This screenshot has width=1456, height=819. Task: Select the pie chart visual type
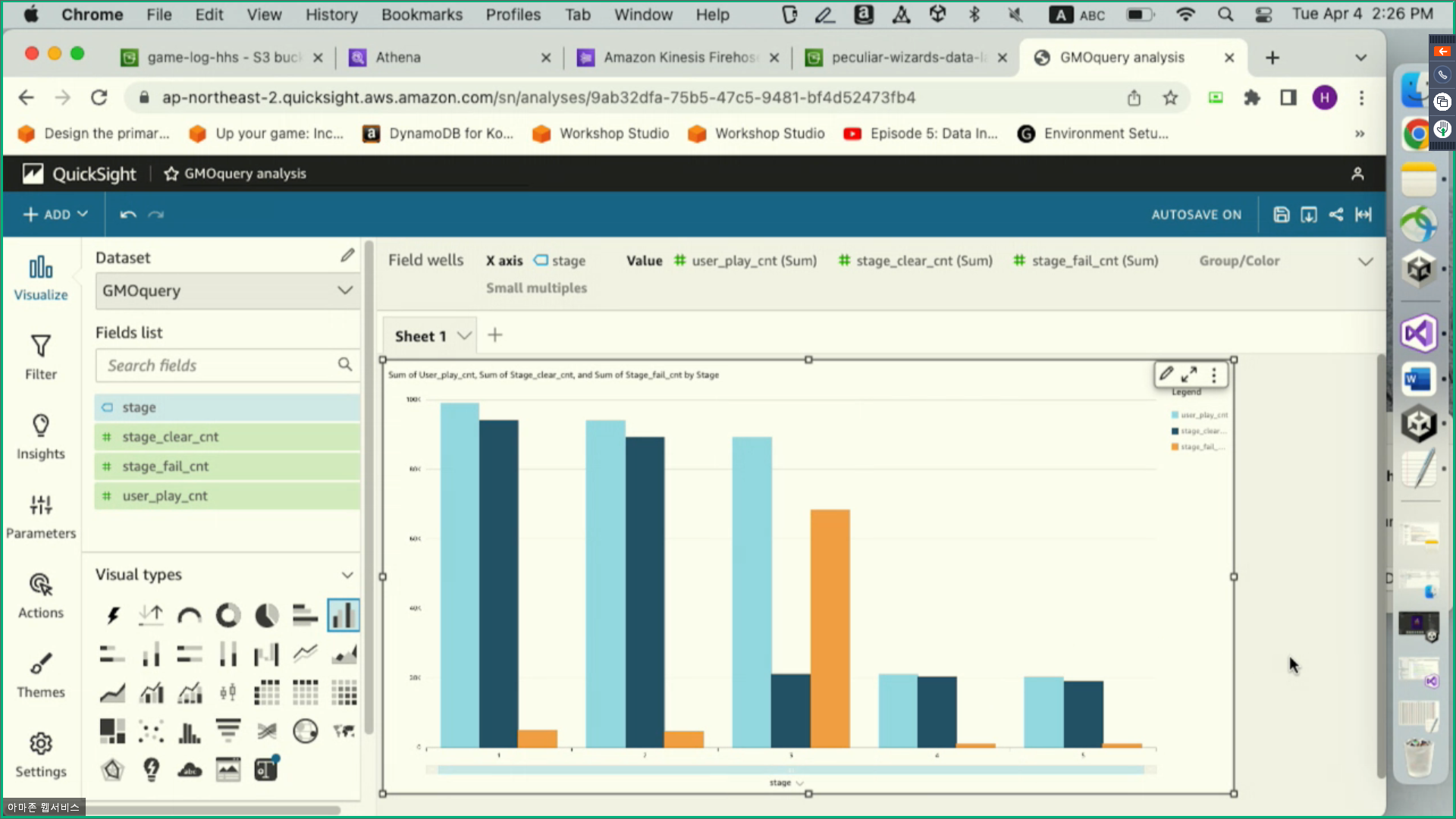pos(266,616)
